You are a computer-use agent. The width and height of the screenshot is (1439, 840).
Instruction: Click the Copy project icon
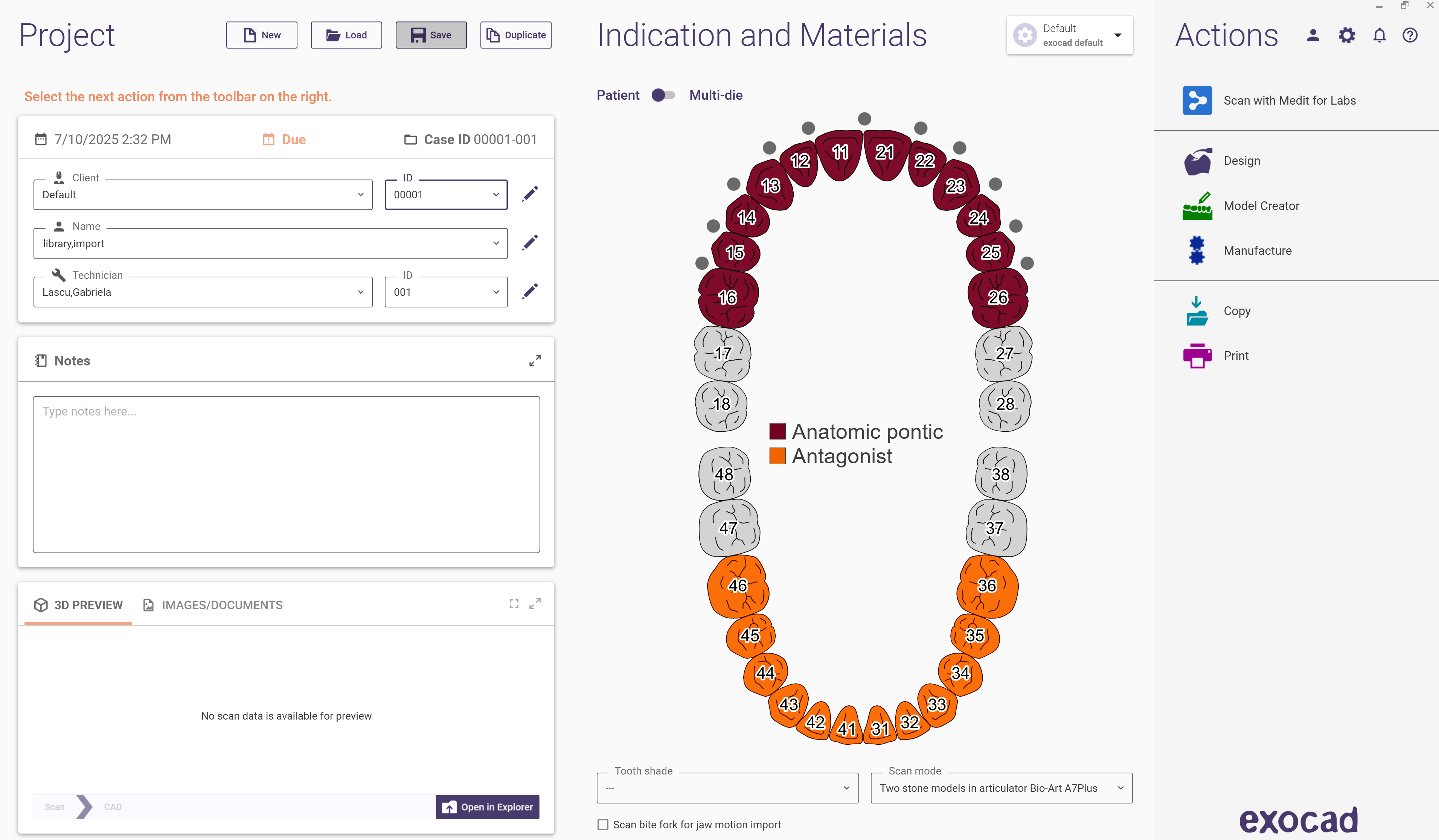coord(1197,311)
